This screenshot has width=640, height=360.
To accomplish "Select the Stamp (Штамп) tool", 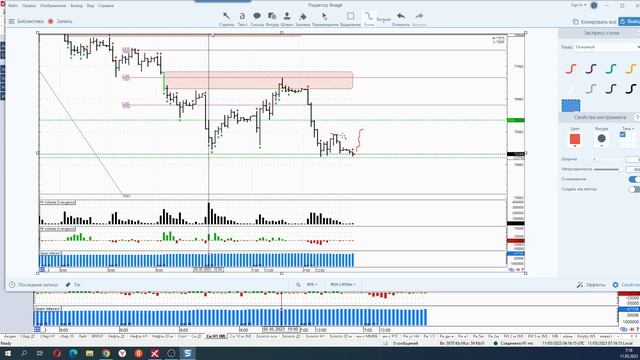I will tap(287, 19).
